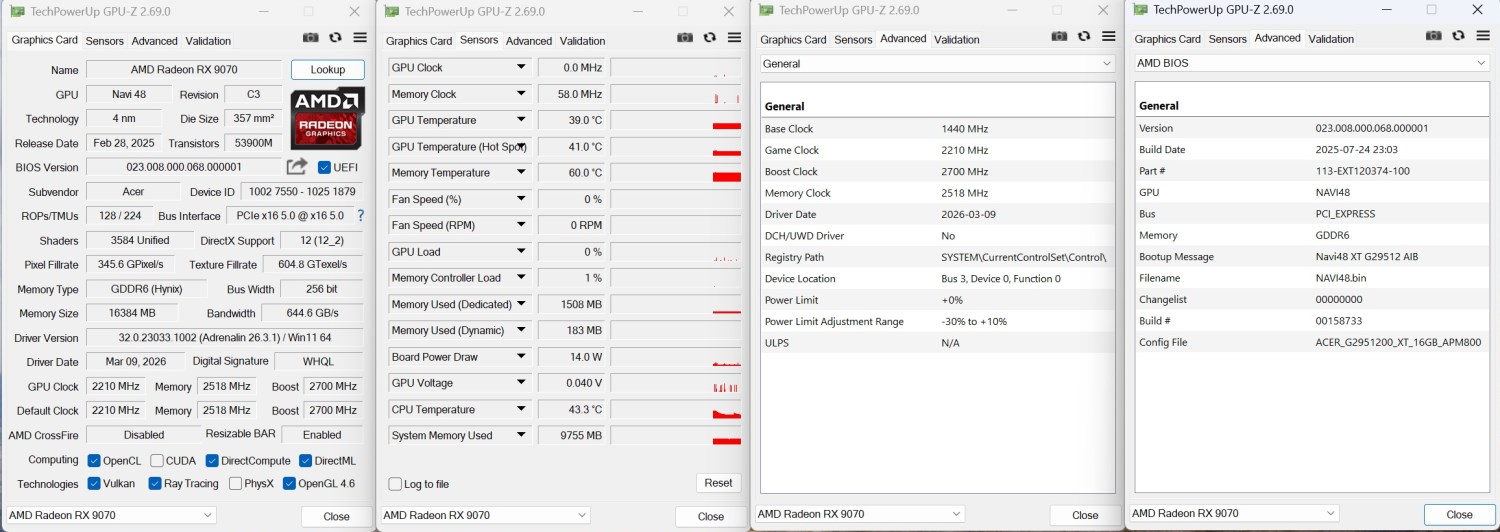
Task: Close button at bottom of AMD BIOS window
Action: (1459, 515)
